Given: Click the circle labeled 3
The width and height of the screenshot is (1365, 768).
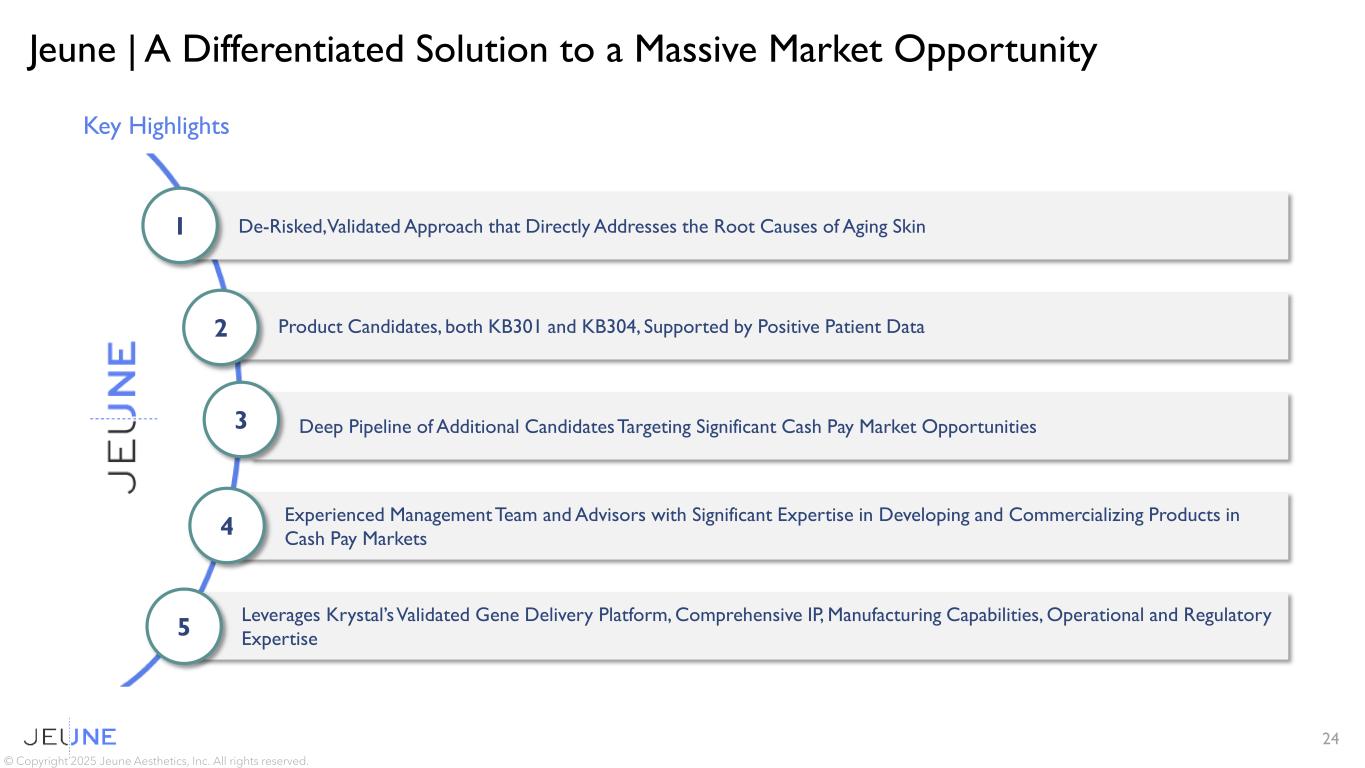Looking at the screenshot, I should click(240, 421).
